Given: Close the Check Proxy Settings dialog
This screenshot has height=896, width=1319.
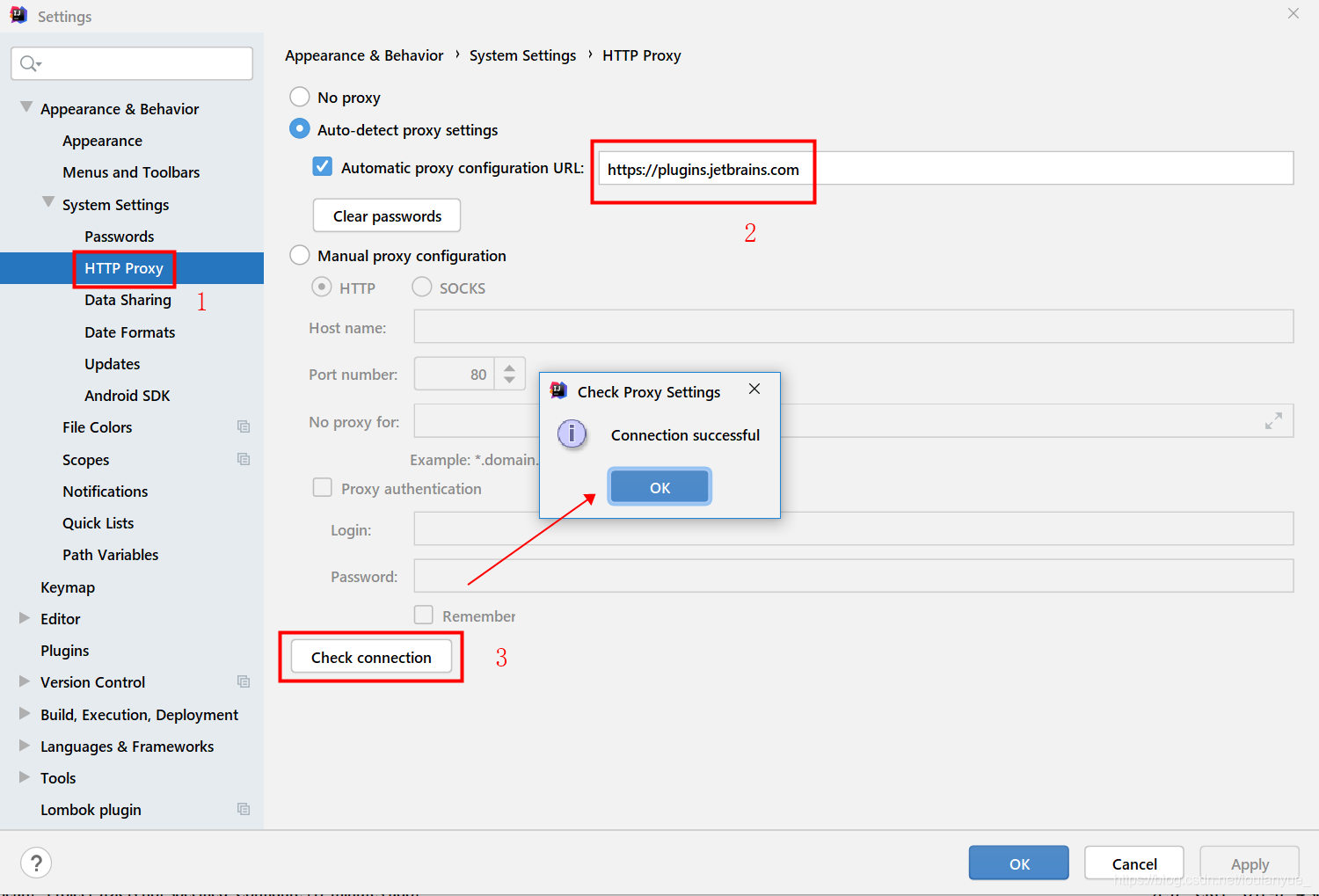Looking at the screenshot, I should pos(754,389).
